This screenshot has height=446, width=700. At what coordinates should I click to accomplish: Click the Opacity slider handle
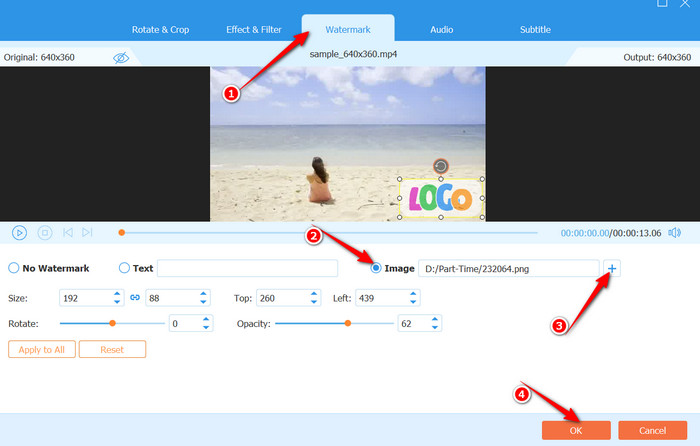pyautogui.click(x=348, y=323)
